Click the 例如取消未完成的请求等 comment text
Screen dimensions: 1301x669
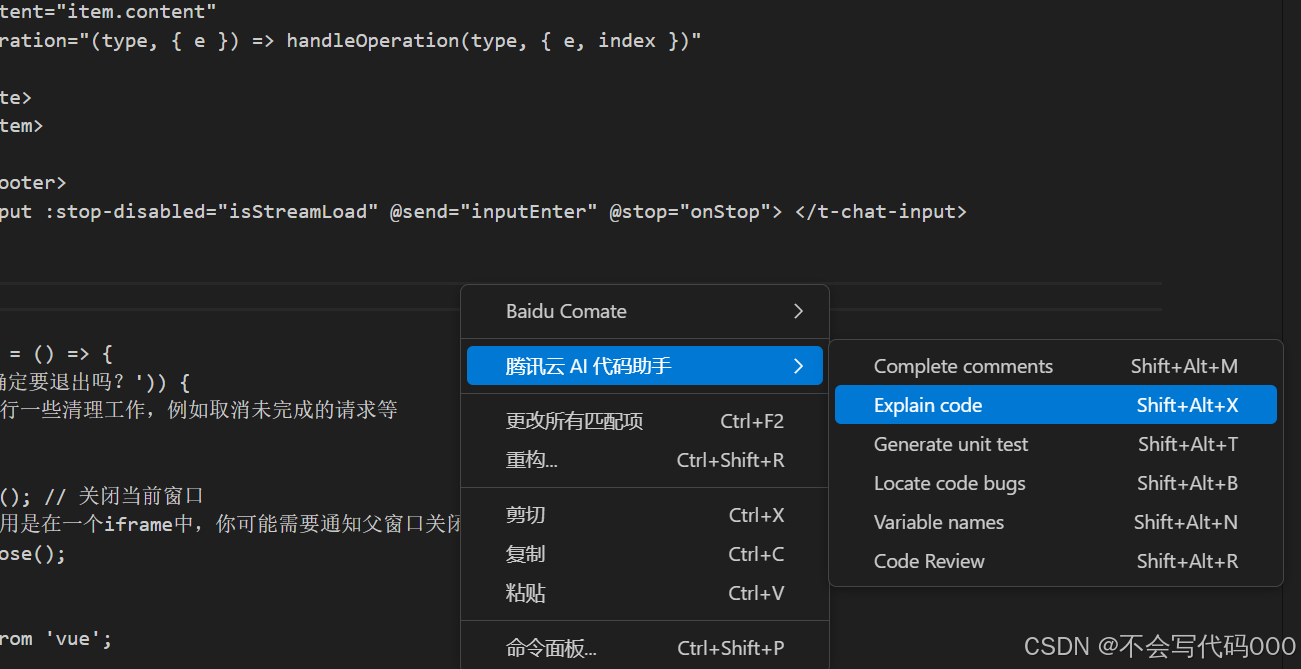point(283,410)
